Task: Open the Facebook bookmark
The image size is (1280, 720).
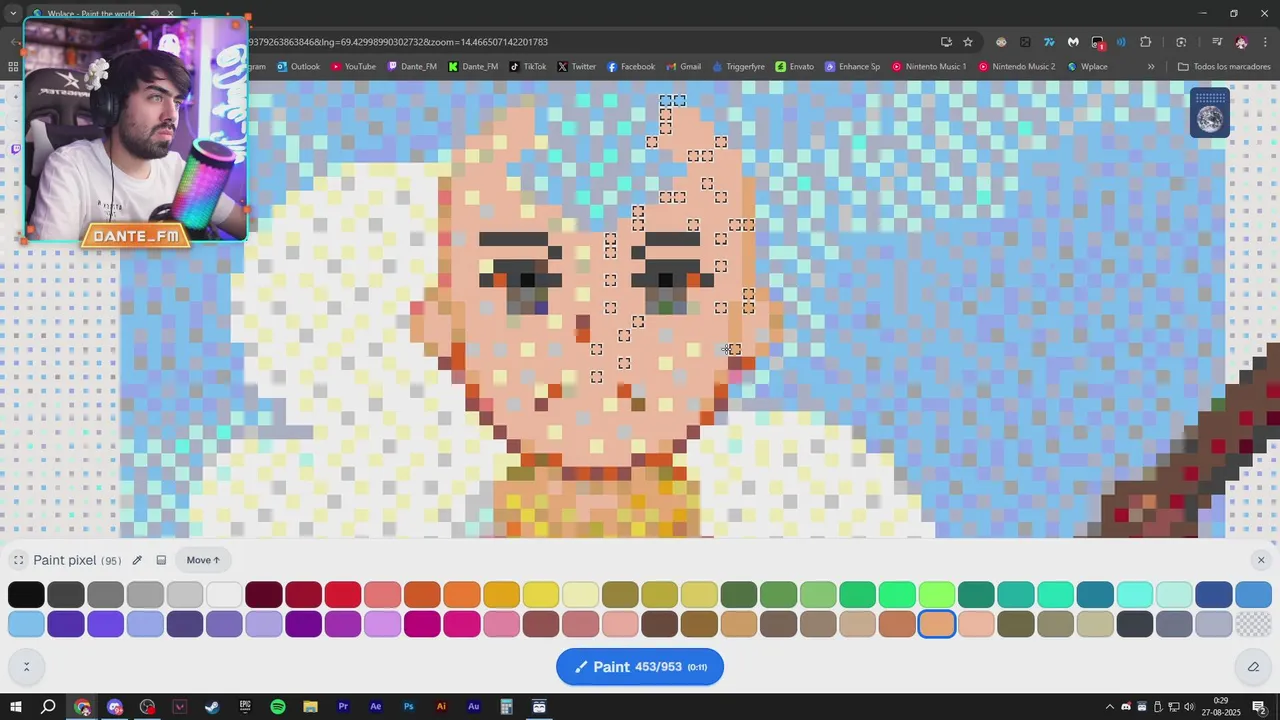Action: point(631,67)
